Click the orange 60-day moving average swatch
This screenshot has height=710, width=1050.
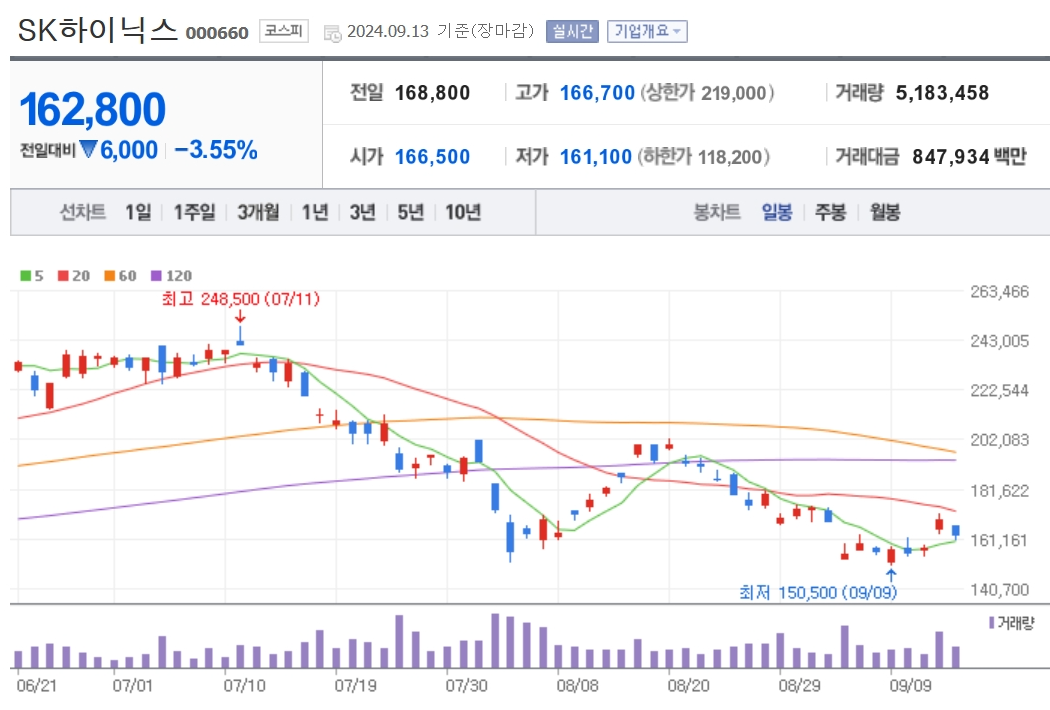(110, 276)
